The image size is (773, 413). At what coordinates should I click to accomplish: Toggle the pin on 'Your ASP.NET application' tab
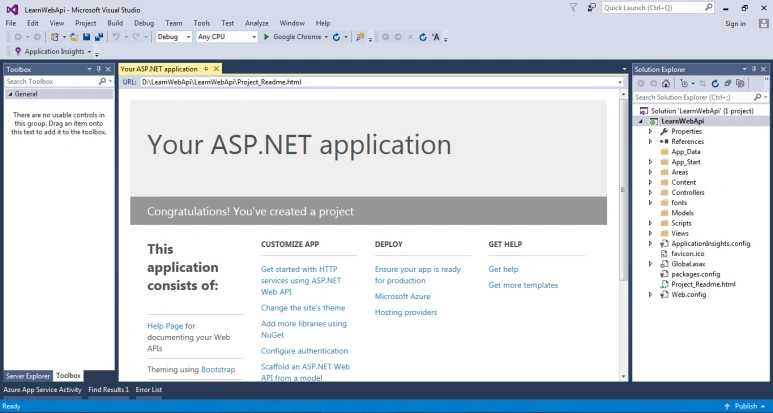[x=206, y=69]
